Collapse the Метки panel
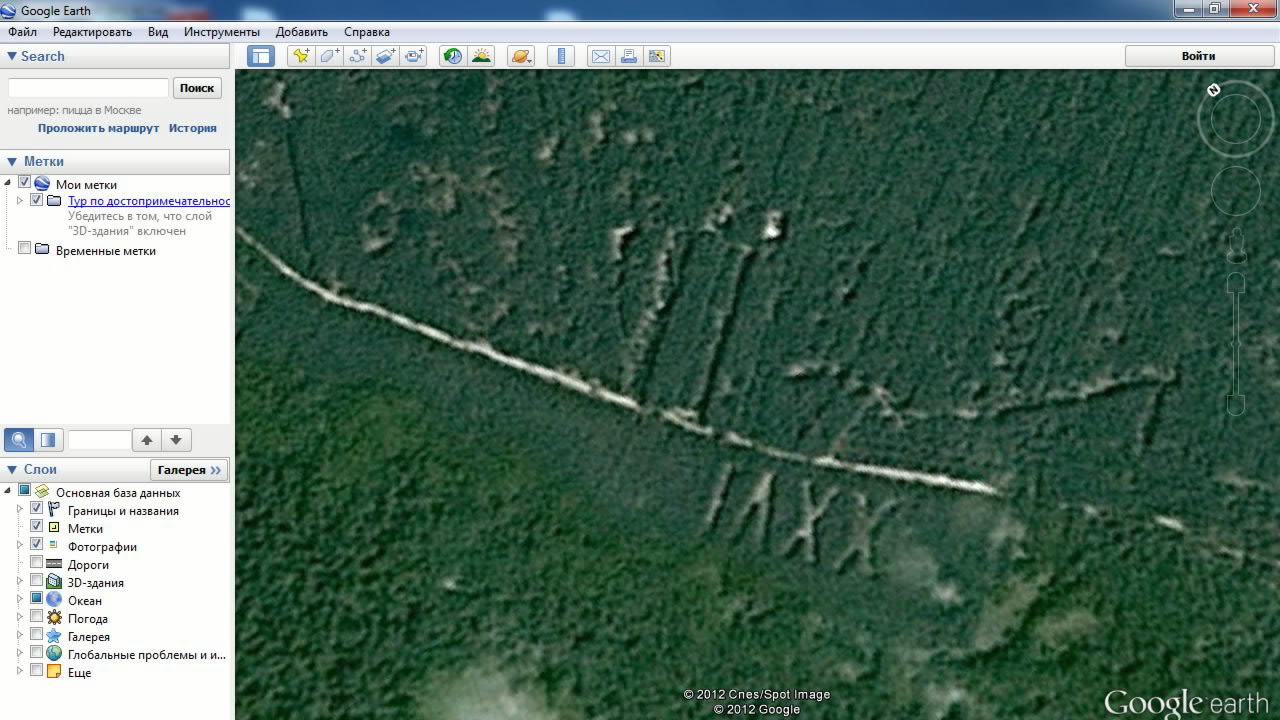Viewport: 1280px width, 720px height. coord(12,161)
